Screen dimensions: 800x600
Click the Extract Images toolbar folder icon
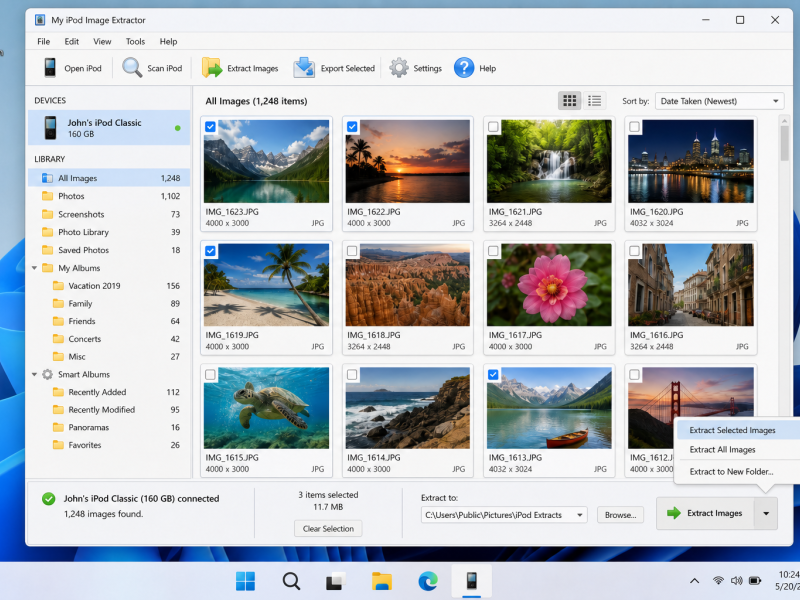pos(212,67)
